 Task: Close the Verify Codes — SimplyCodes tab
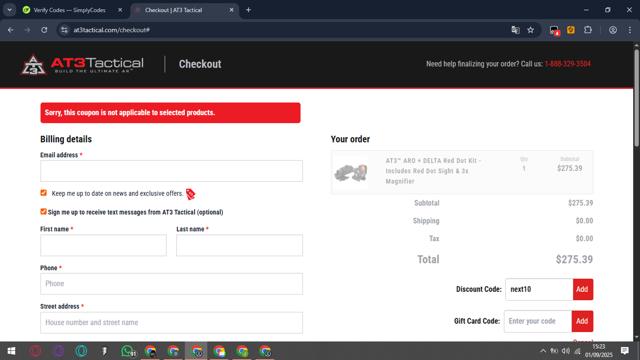point(120,10)
